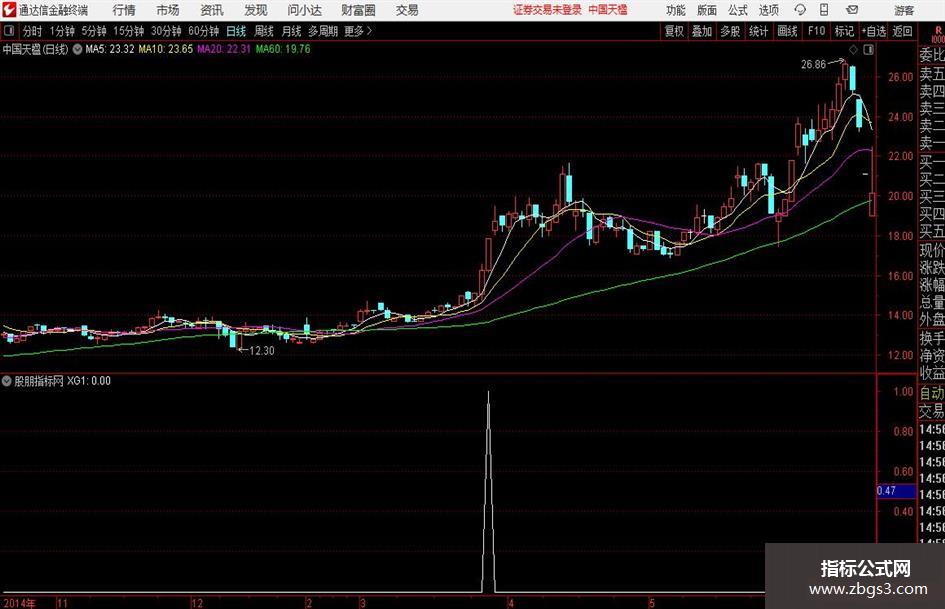Viewport: 945px width, 609px height.
Task: Add stock with +自选 button
Action: (x=873, y=31)
